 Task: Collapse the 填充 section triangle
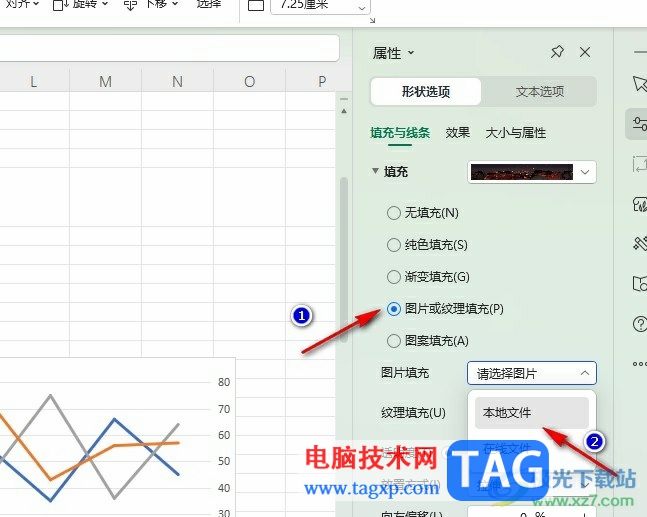375,171
